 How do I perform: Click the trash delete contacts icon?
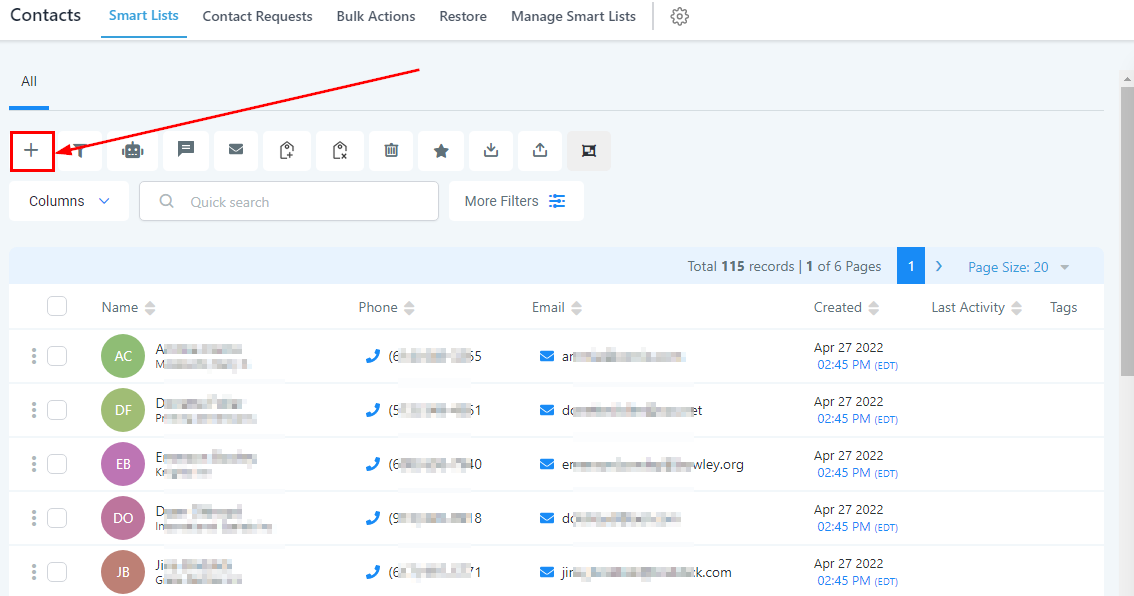(x=391, y=150)
